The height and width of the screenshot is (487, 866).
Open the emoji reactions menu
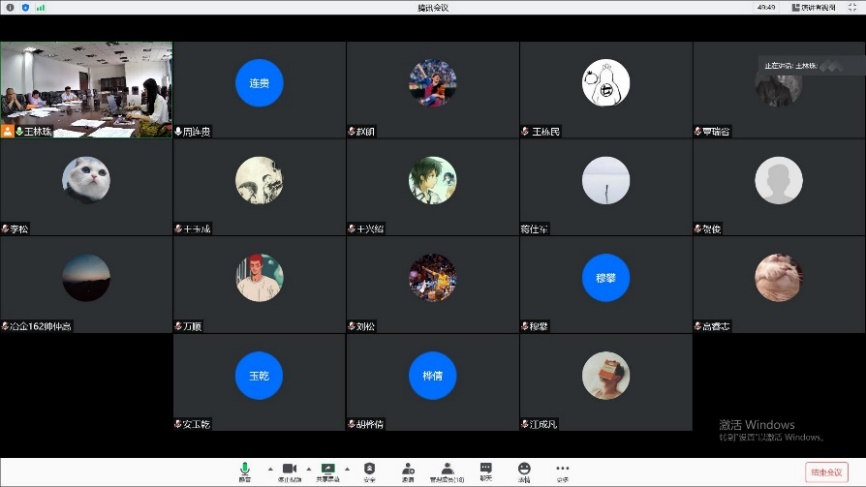[x=524, y=469]
